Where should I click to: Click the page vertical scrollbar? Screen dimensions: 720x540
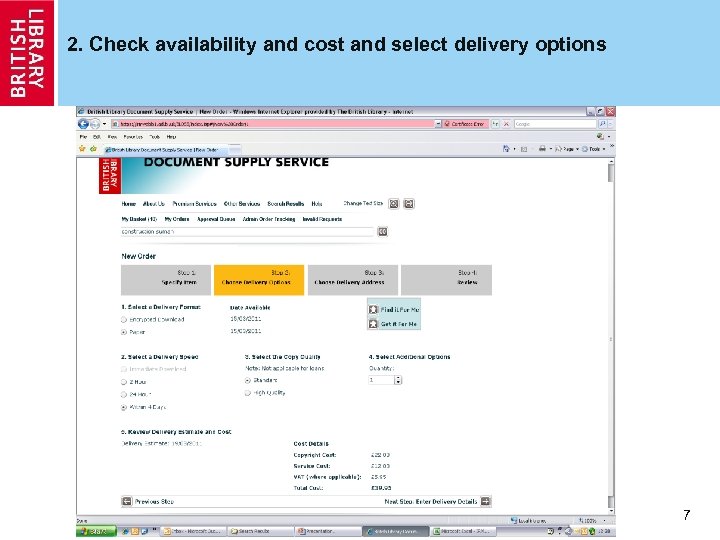click(611, 336)
